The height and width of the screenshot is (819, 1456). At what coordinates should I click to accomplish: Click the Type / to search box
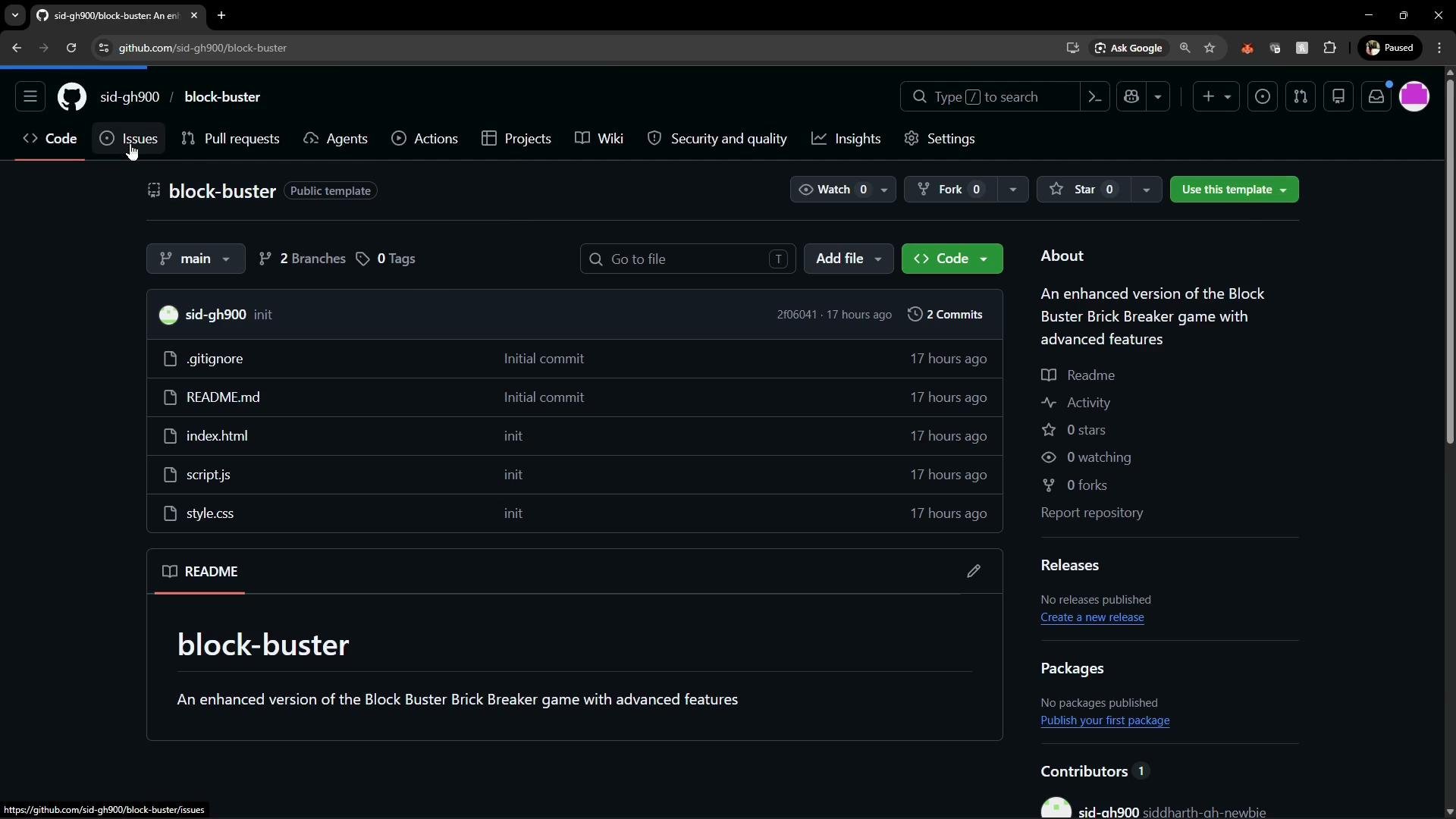click(990, 97)
